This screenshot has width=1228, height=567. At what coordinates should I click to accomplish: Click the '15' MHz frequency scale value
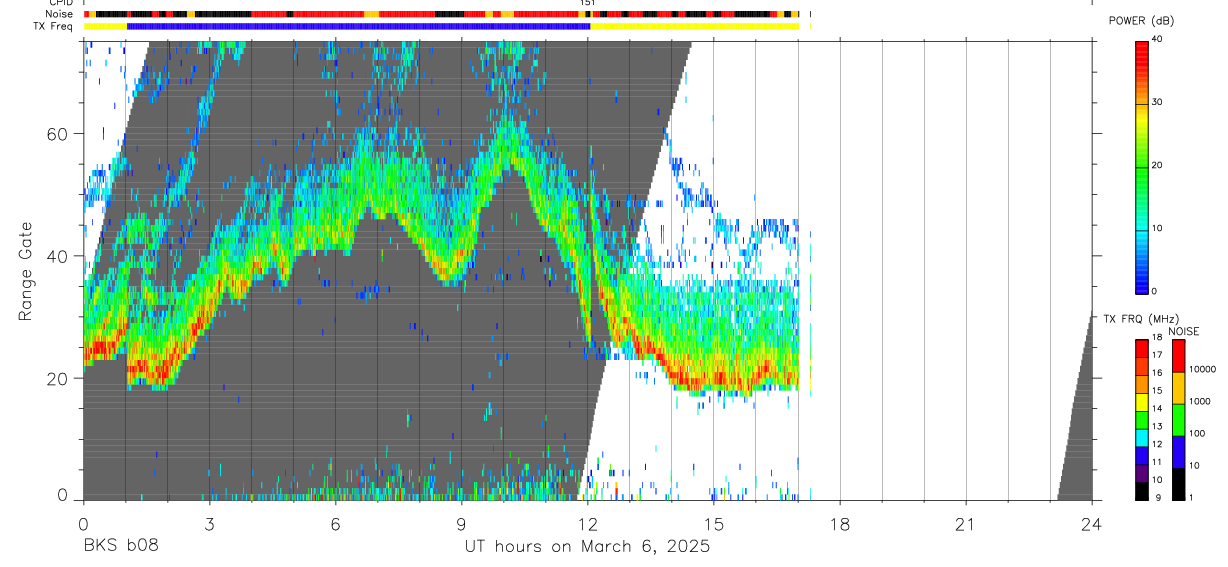pos(1158,392)
